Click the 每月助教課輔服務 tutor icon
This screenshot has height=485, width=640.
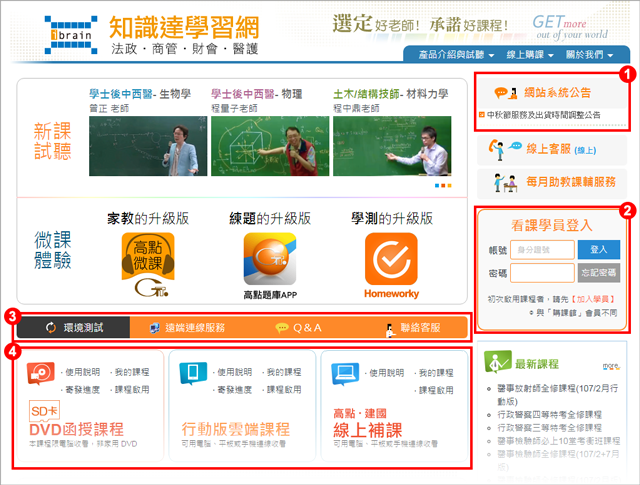click(x=505, y=182)
